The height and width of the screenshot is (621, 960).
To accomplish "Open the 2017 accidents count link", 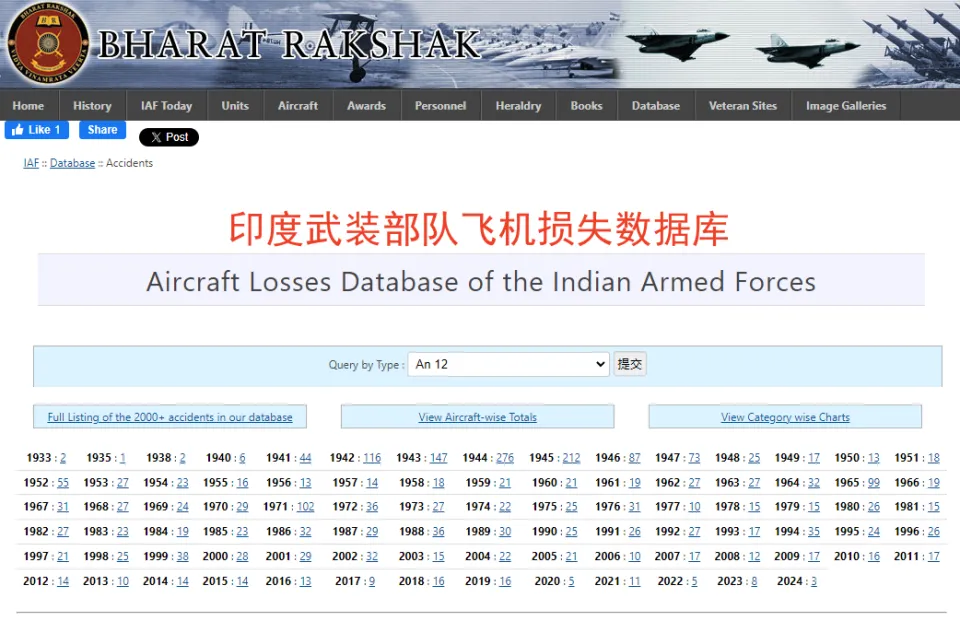I will (x=372, y=581).
